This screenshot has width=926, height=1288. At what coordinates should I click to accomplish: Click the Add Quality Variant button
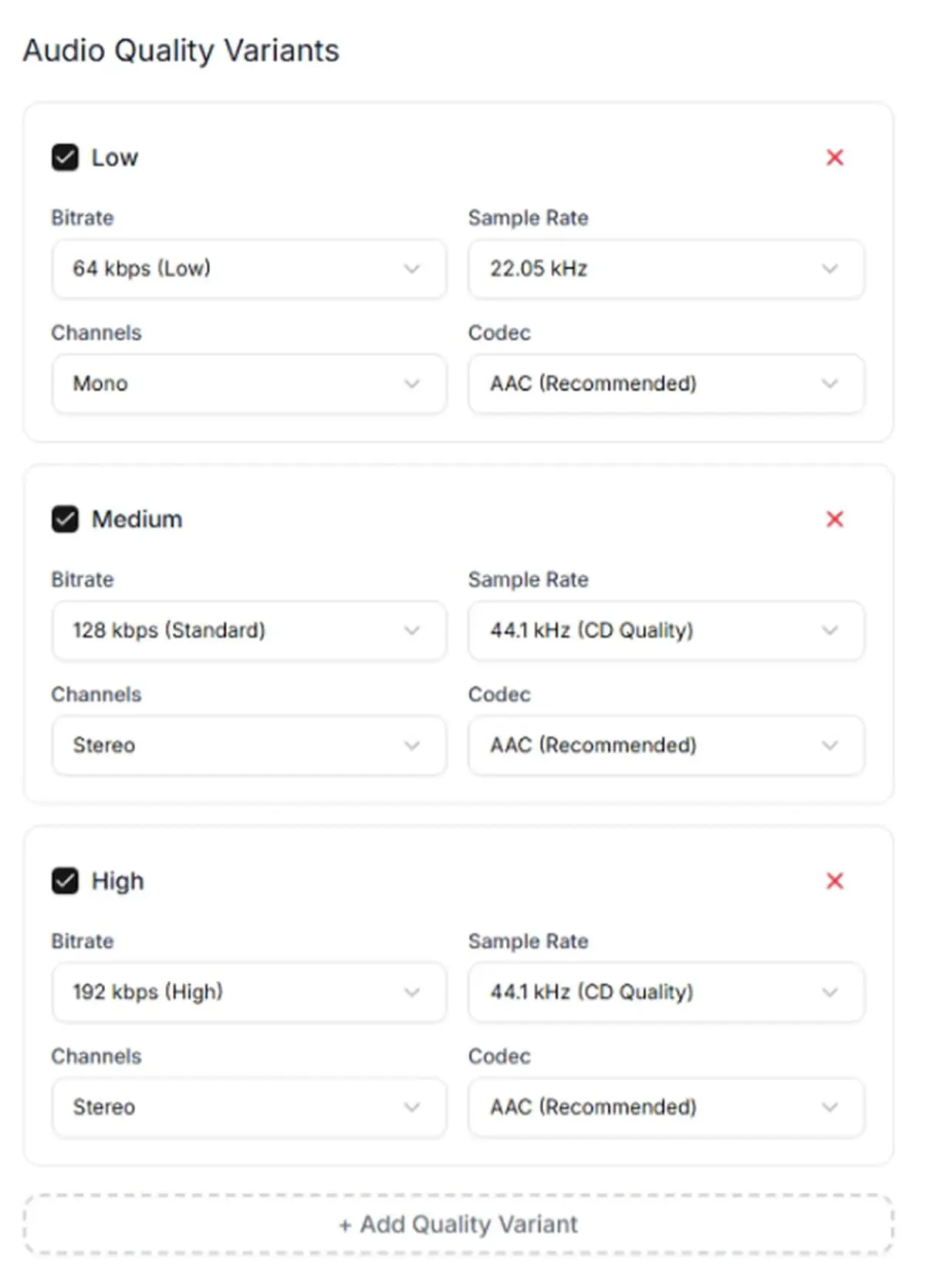click(458, 1224)
